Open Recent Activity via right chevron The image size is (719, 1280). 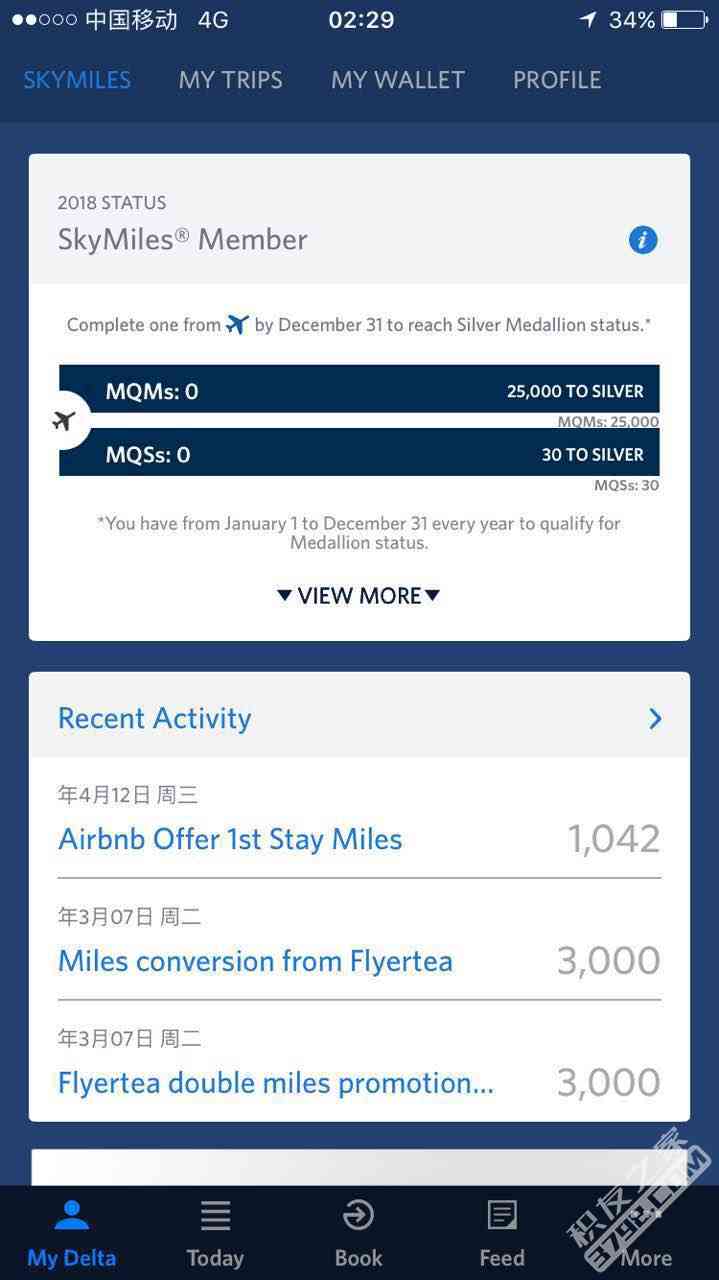[x=655, y=718]
